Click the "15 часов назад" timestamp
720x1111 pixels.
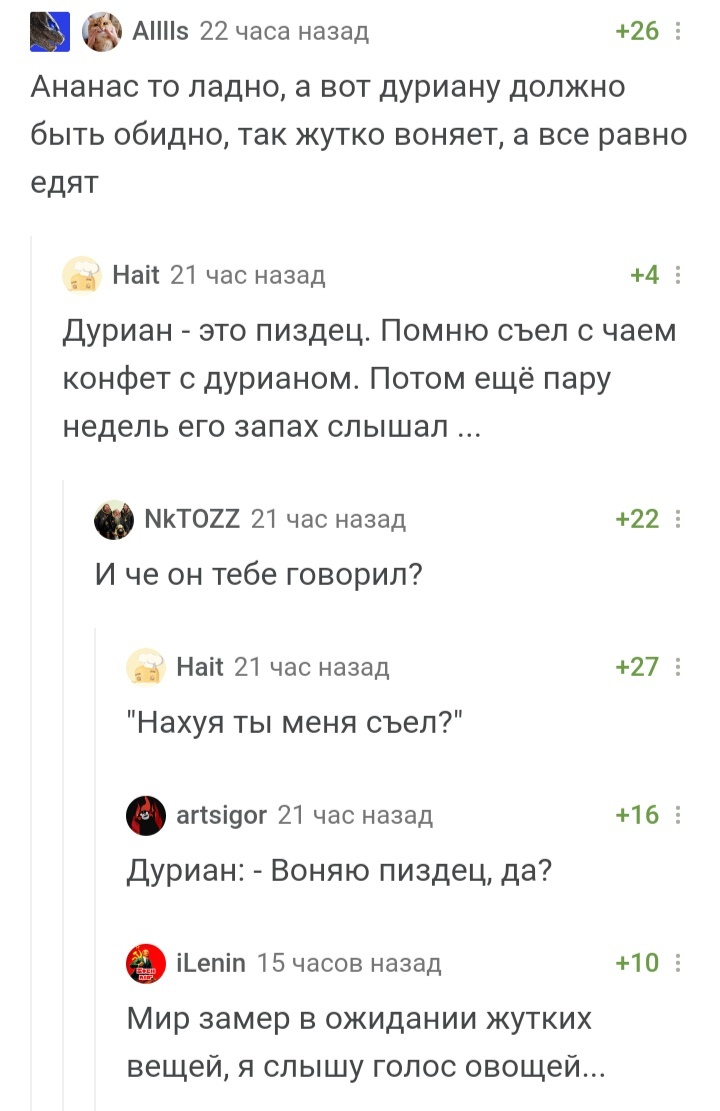pyautogui.click(x=349, y=963)
